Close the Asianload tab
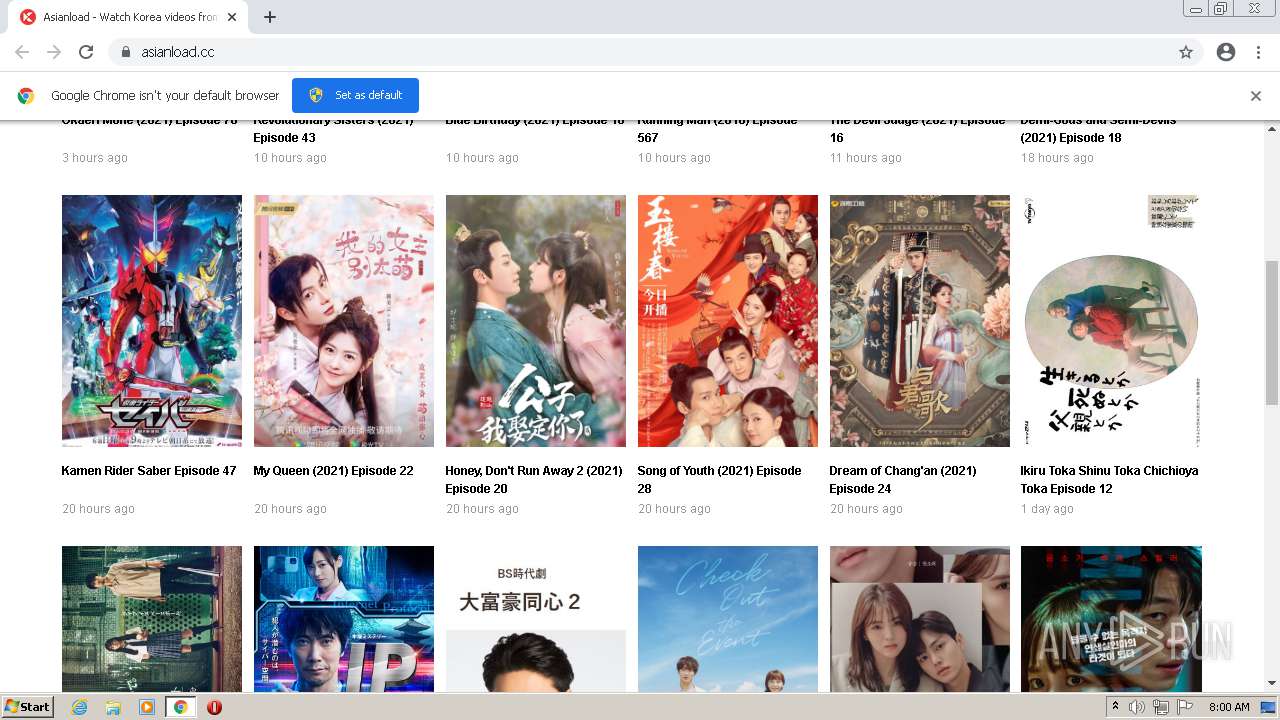1280x720 pixels. coord(232,17)
